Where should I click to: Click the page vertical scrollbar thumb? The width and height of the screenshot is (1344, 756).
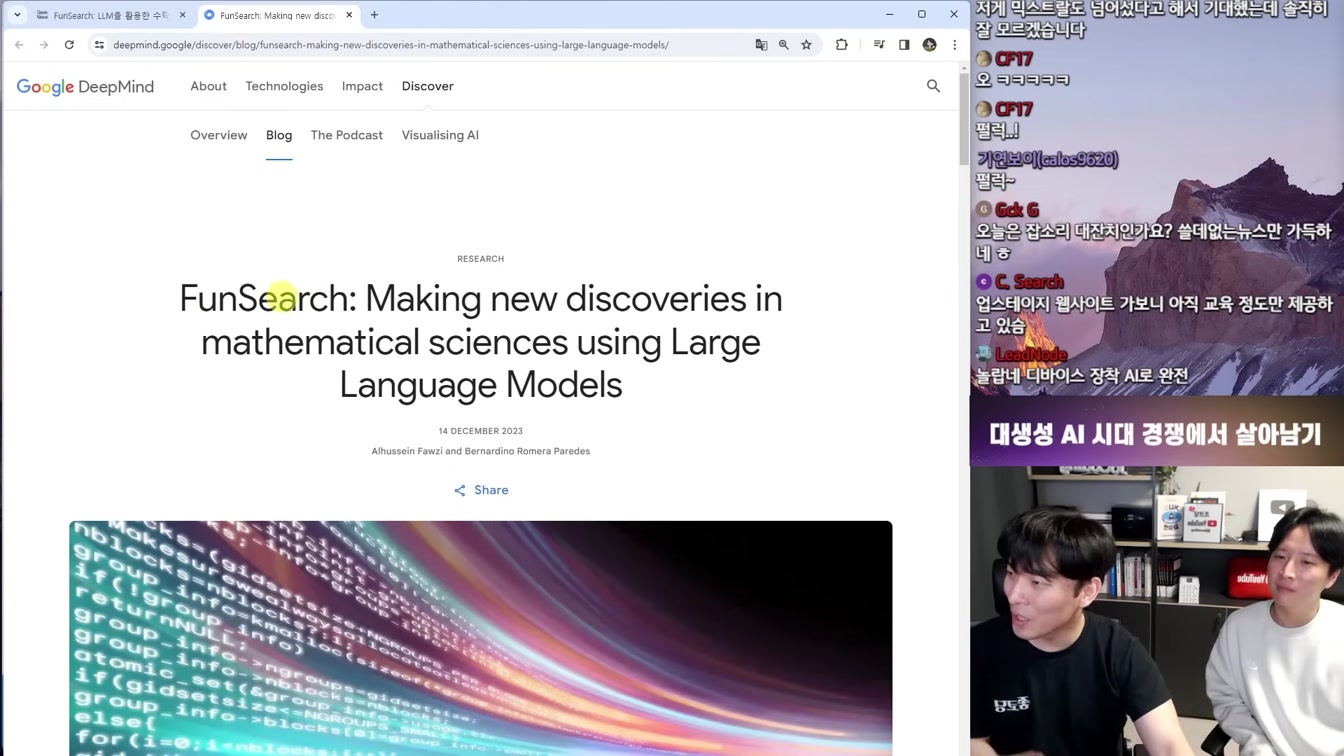964,120
